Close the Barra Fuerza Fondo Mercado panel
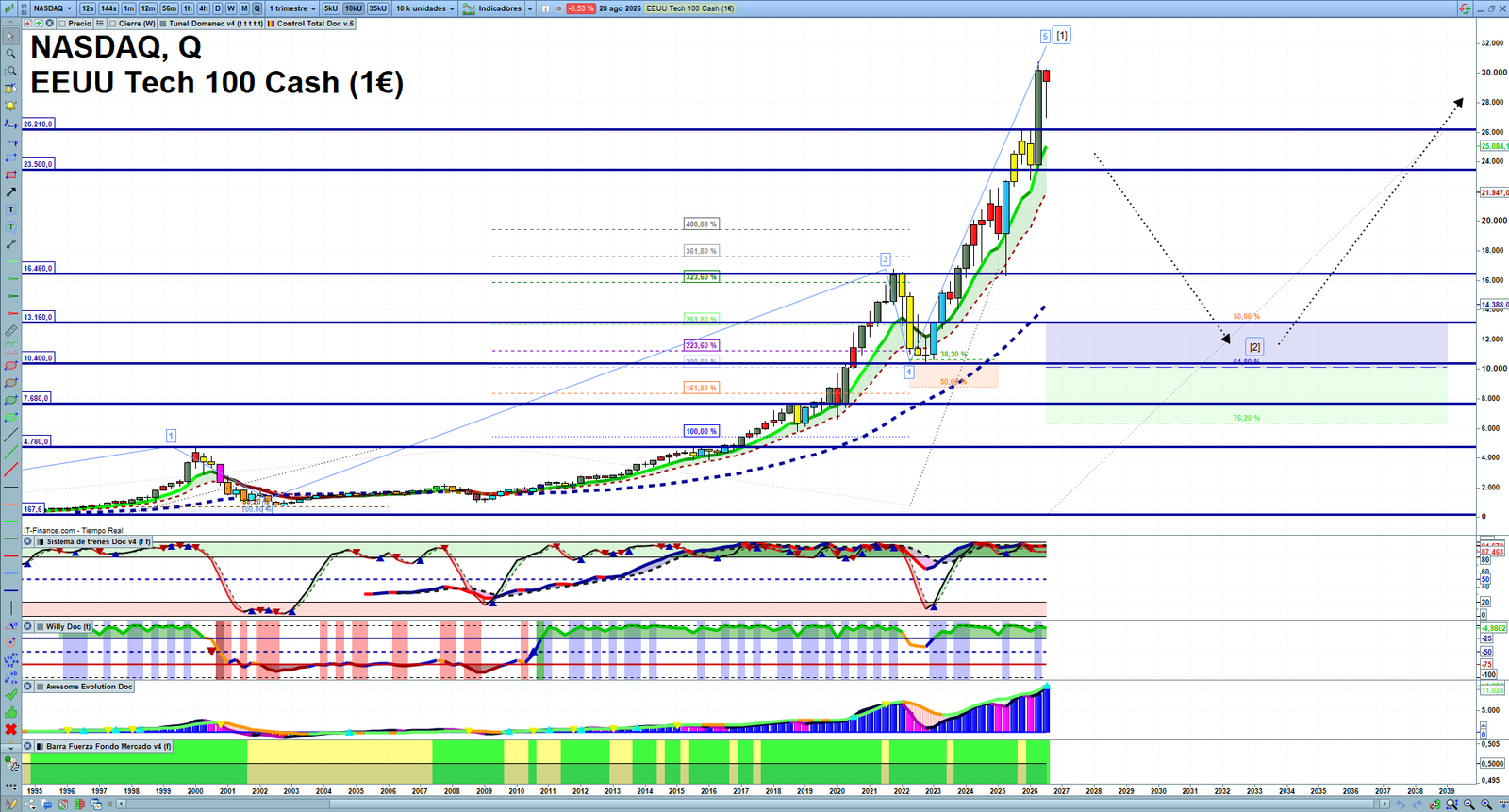The image size is (1509, 812). click(28, 746)
